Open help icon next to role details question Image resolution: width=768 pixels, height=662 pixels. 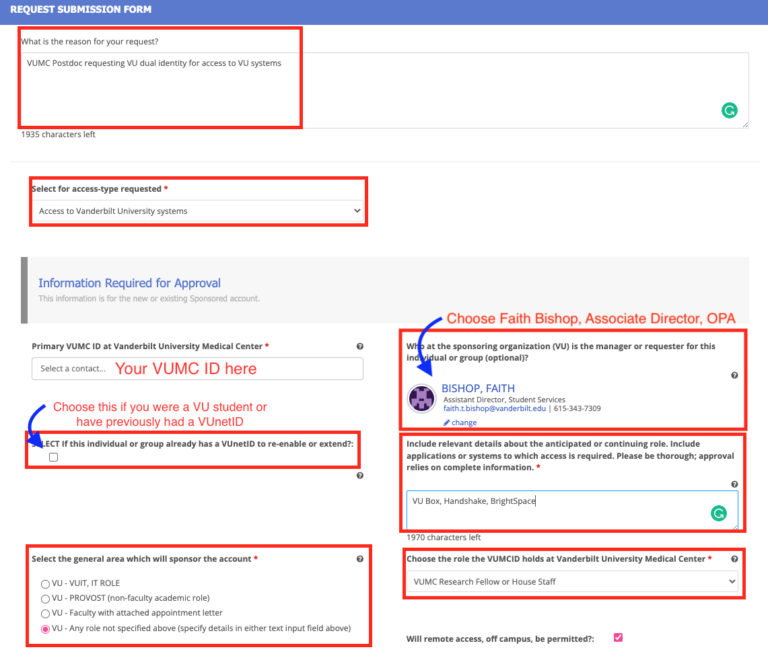[x=734, y=484]
